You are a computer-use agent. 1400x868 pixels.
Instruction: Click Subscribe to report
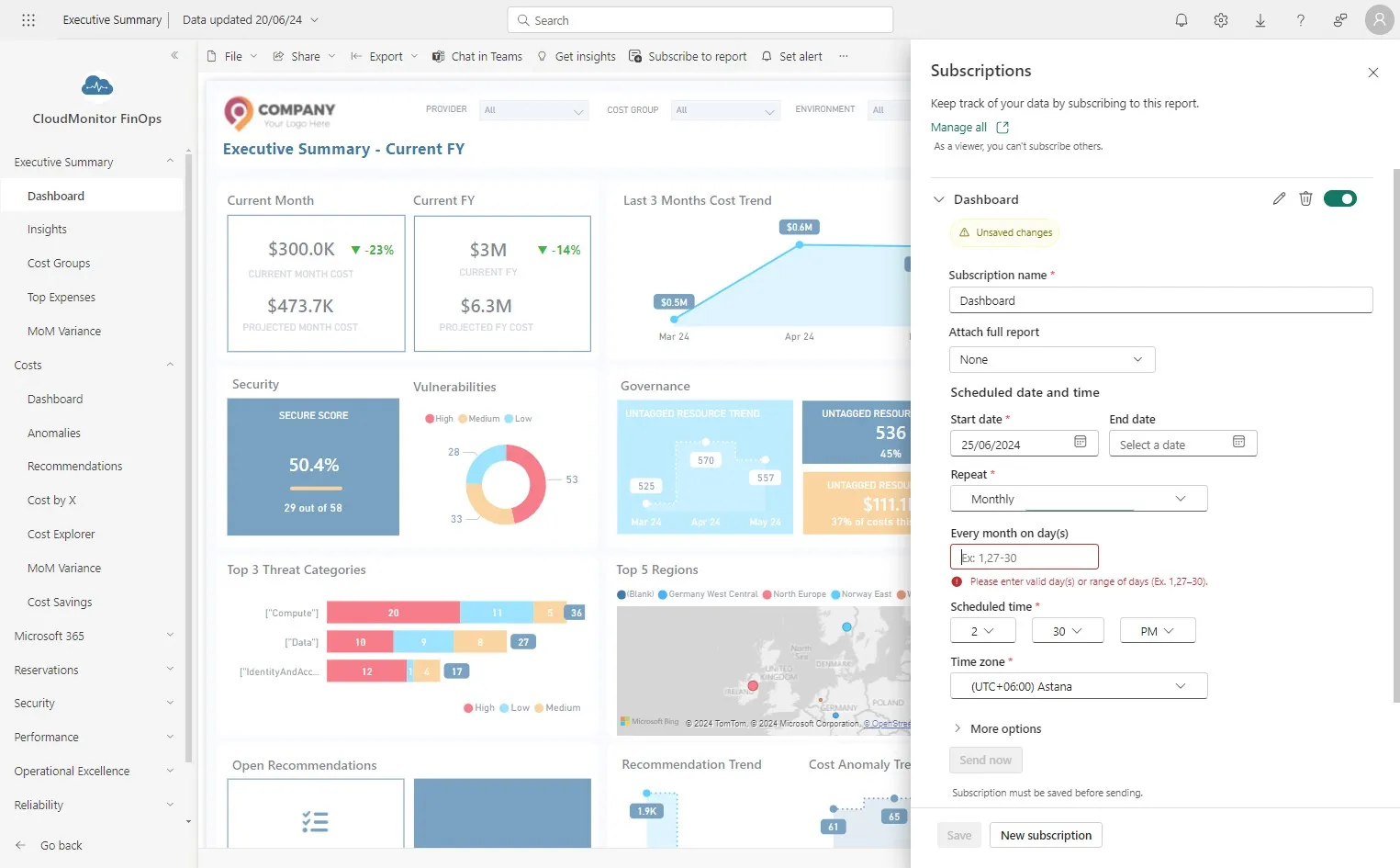point(688,56)
